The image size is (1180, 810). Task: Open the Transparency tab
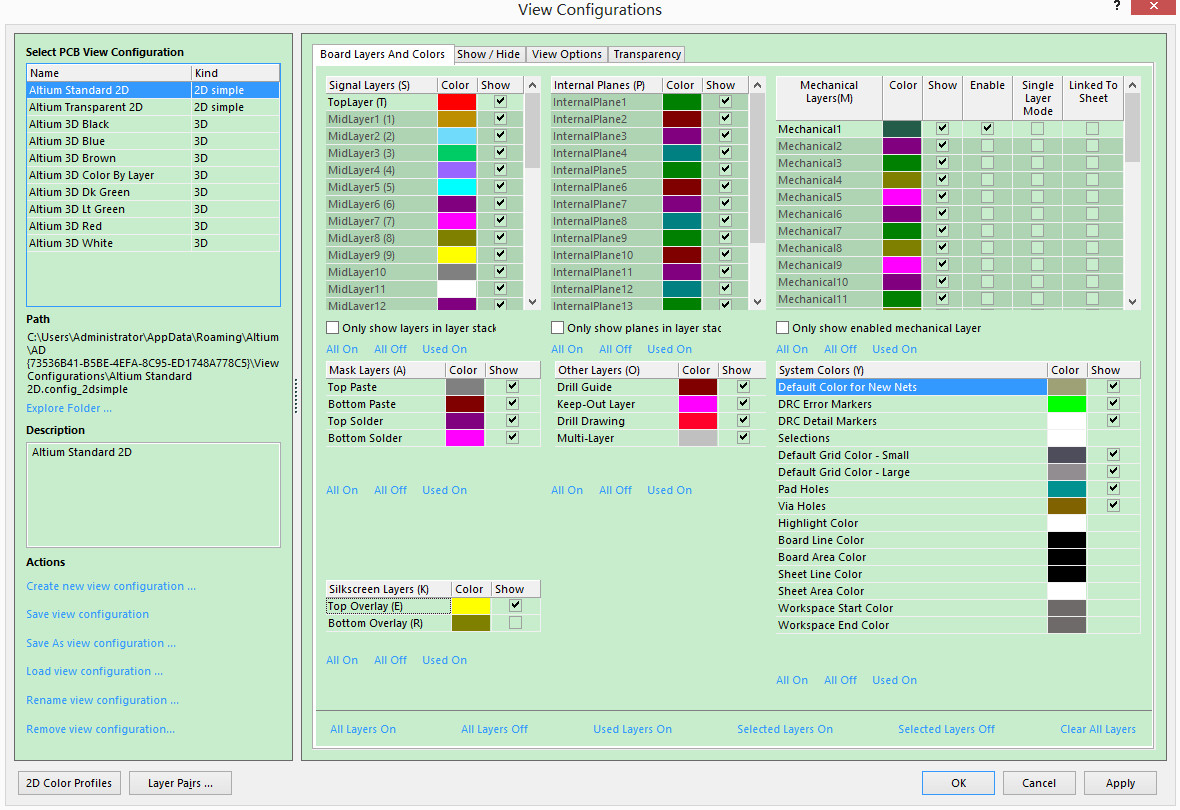point(647,54)
